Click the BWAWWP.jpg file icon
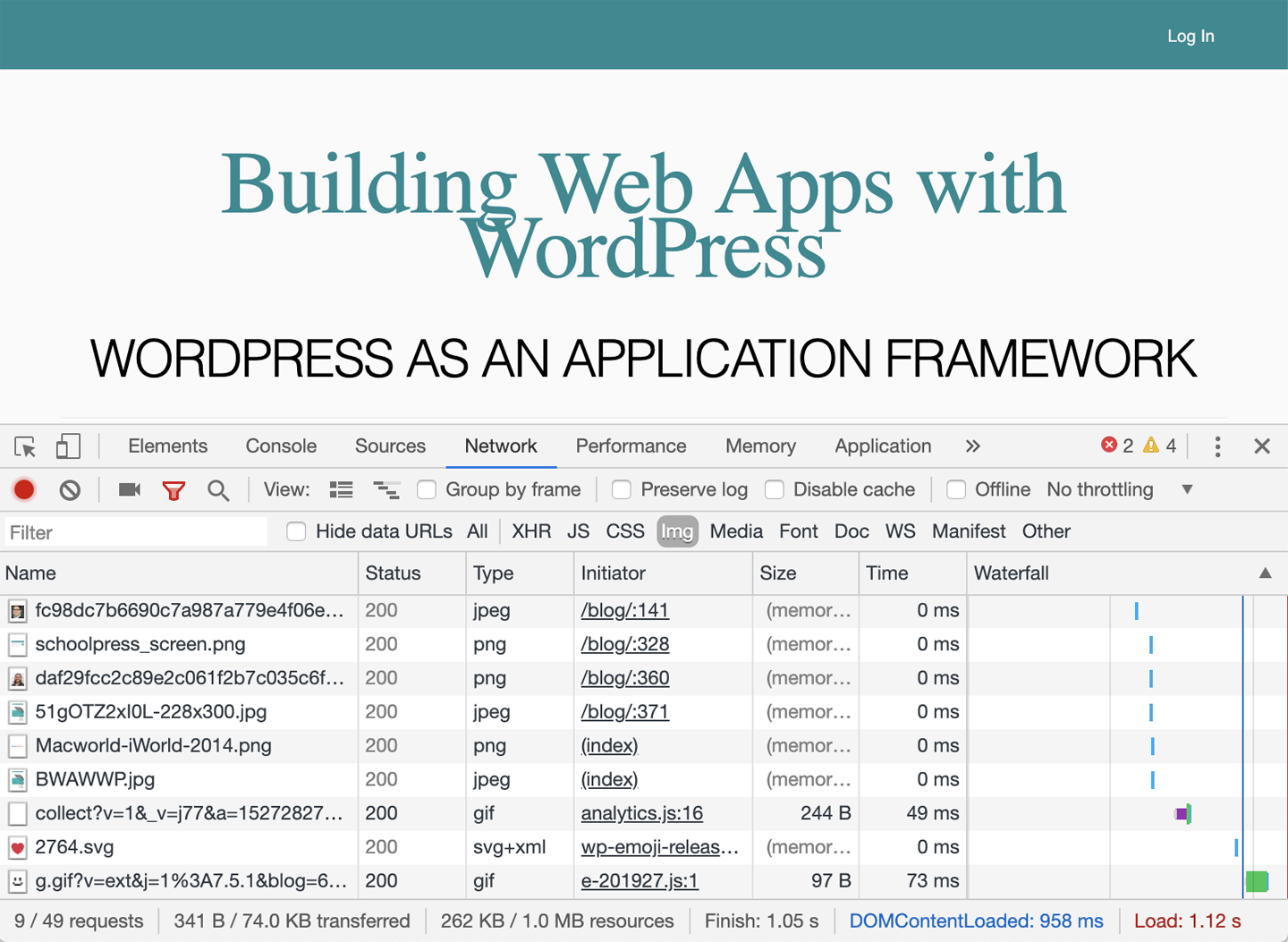Image resolution: width=1288 pixels, height=942 pixels. click(x=17, y=780)
